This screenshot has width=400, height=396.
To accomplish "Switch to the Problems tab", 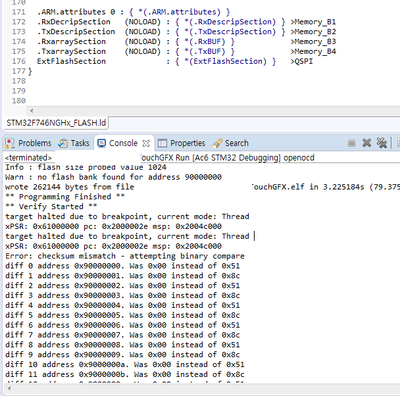I will click(x=35, y=143).
